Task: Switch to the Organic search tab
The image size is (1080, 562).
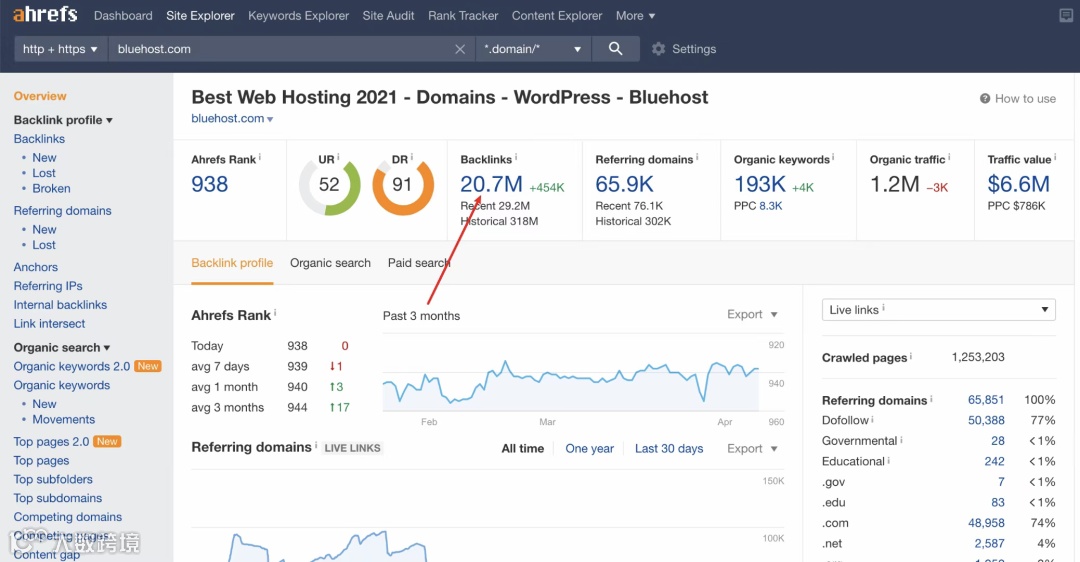Action: pyautogui.click(x=330, y=263)
